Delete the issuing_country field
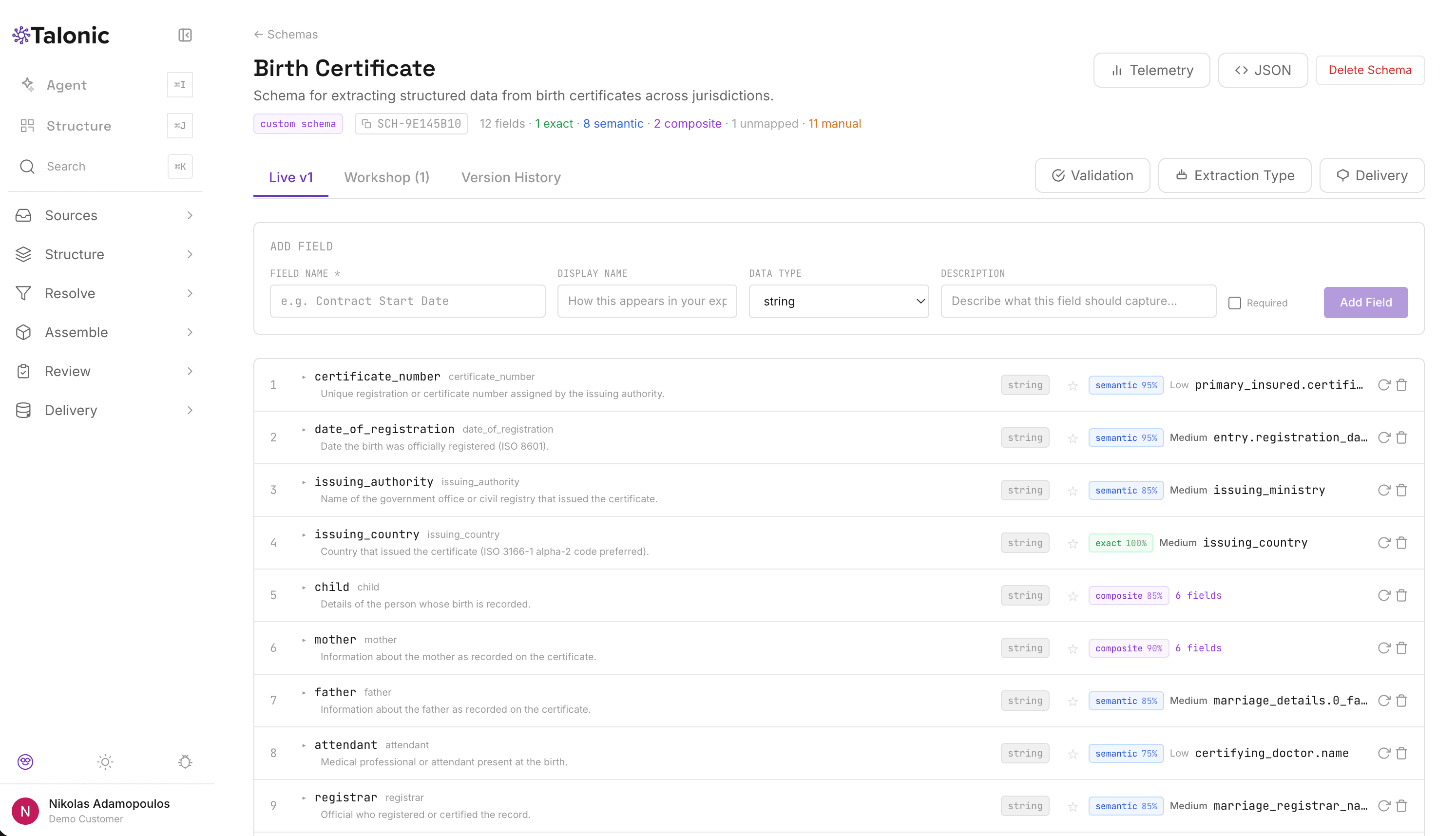Viewport: 1456px width, 836px height. tap(1401, 543)
